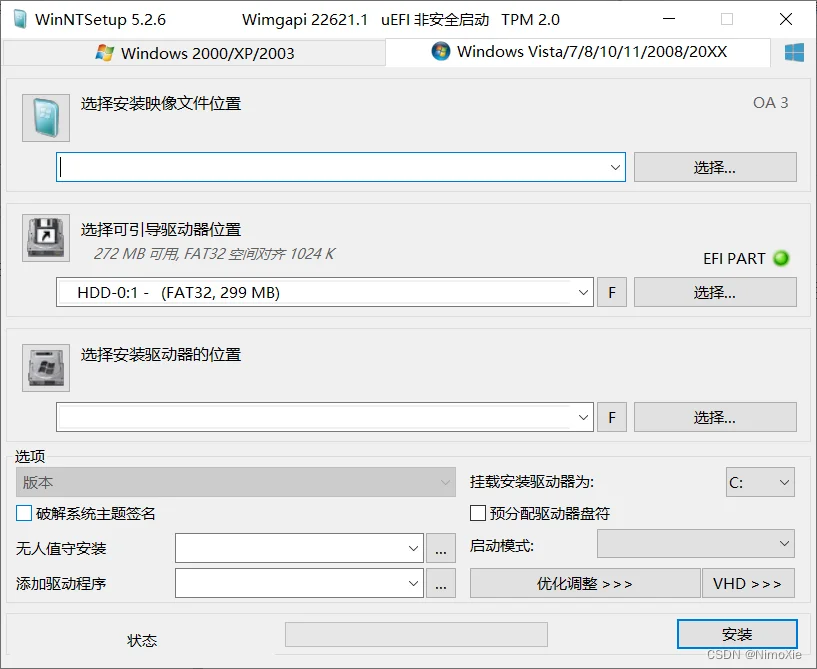Click the status progress bar
Image resolution: width=817 pixels, height=669 pixels.
click(416, 634)
